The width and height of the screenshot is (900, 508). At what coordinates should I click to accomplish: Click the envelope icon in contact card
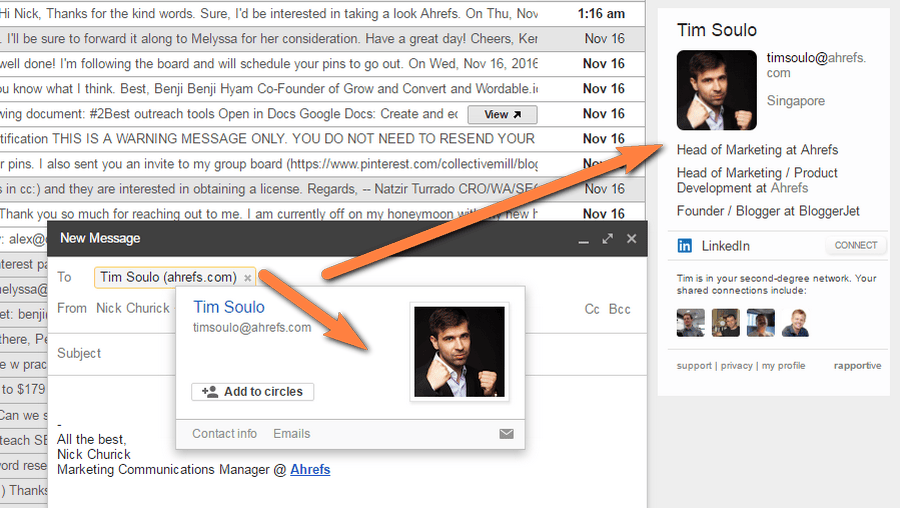point(506,434)
